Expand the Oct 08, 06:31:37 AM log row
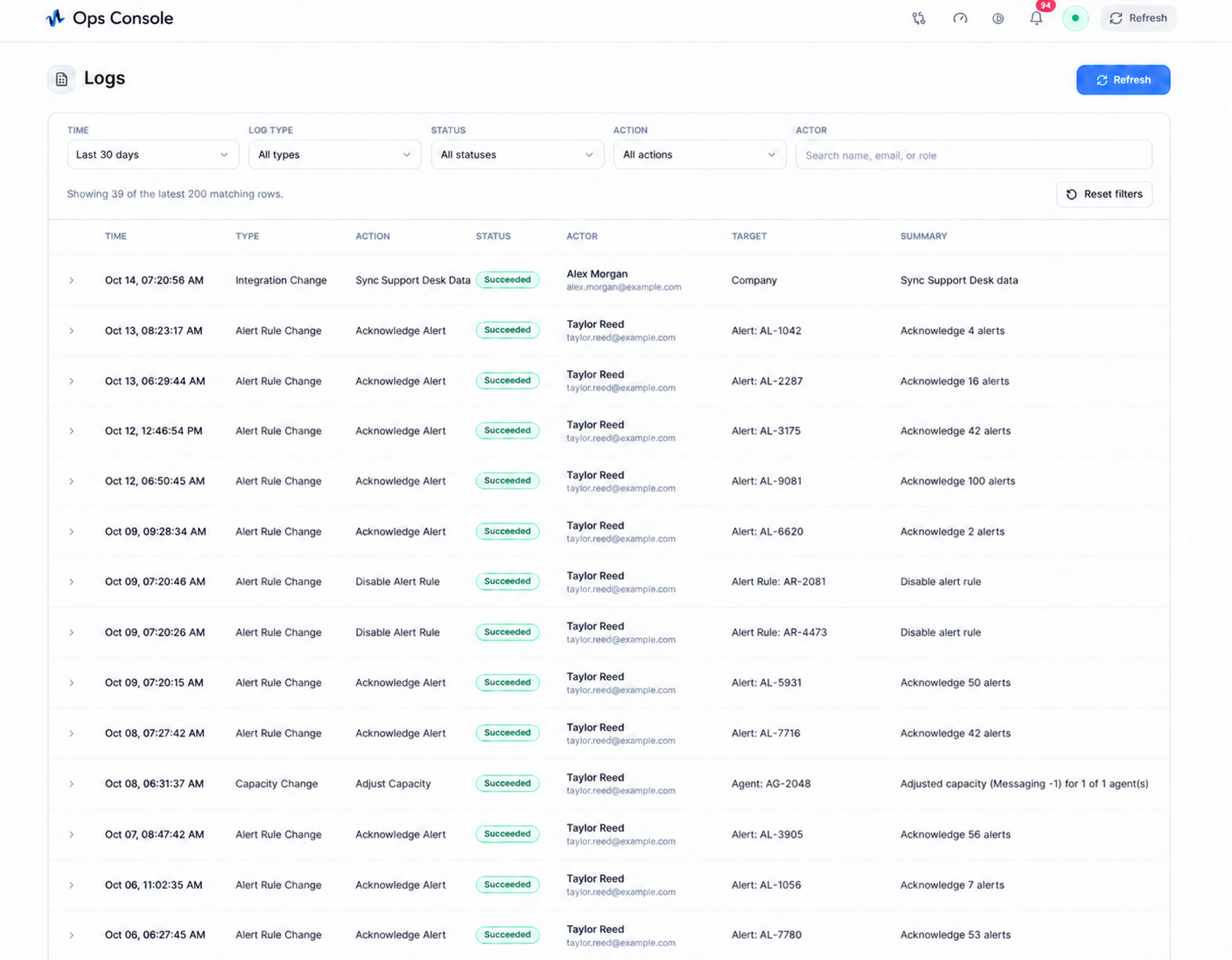Image resolution: width=1232 pixels, height=960 pixels. click(x=71, y=784)
